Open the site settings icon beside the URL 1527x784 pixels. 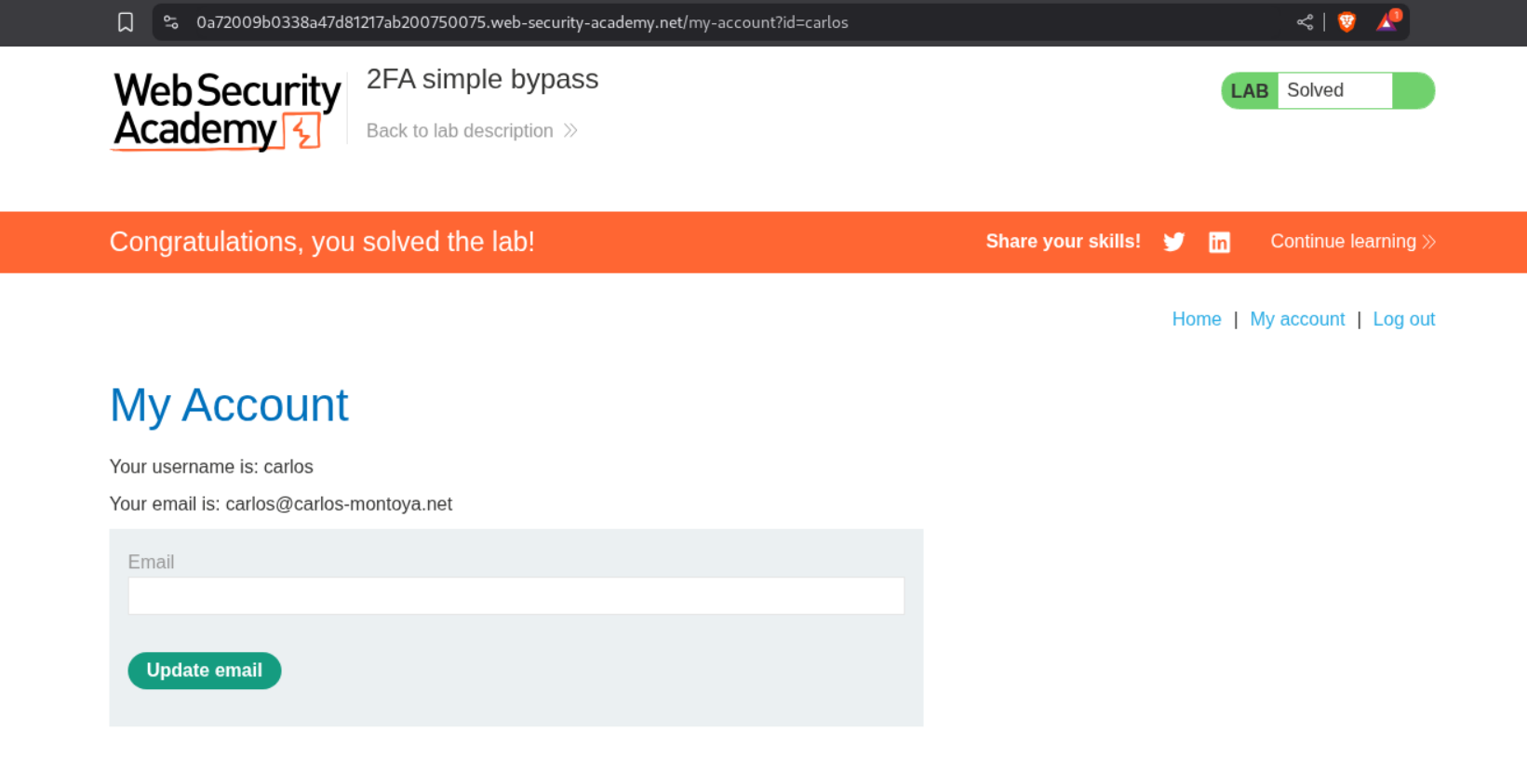pos(171,22)
